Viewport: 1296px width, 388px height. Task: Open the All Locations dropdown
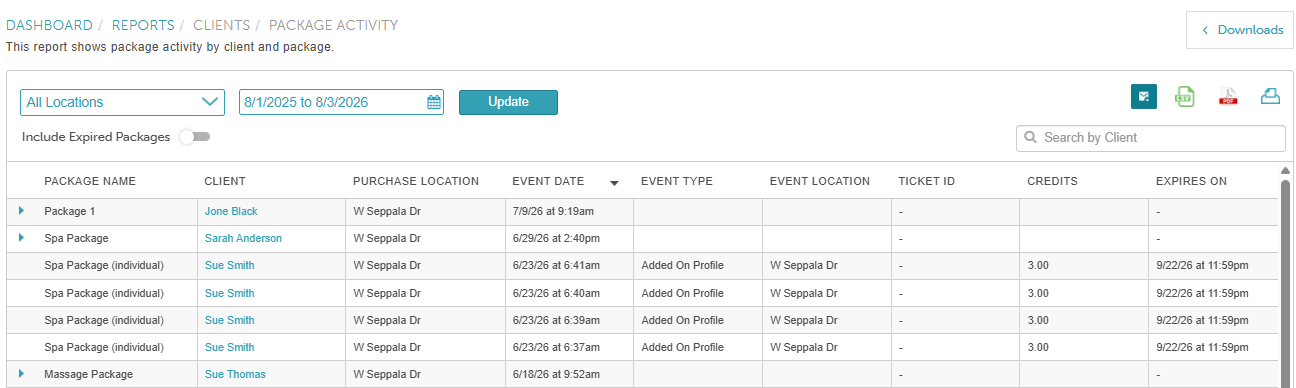click(x=122, y=102)
